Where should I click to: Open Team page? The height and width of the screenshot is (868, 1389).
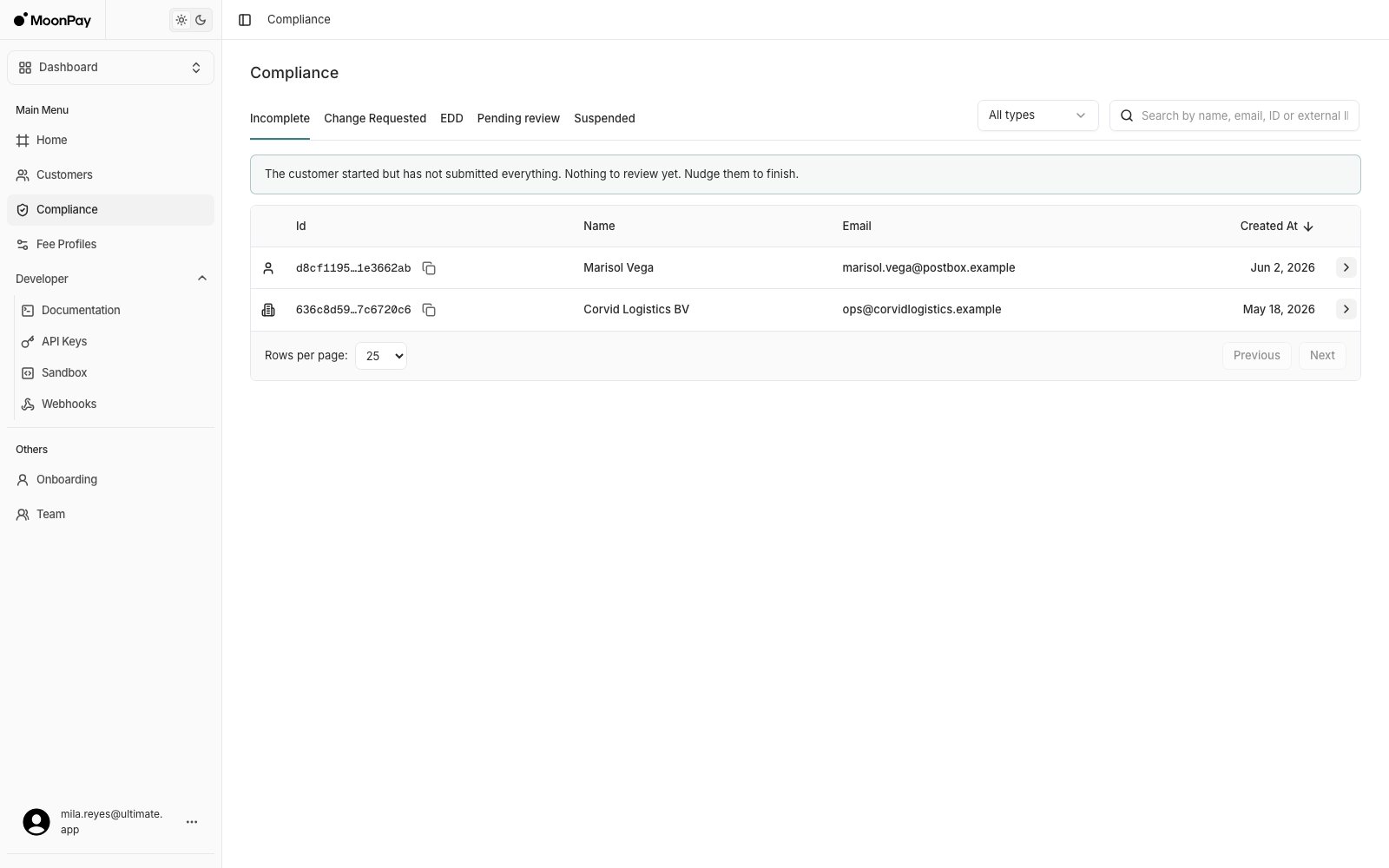click(110, 514)
